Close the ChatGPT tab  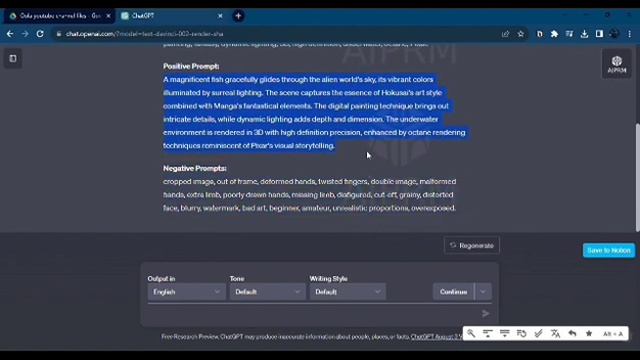click(220, 16)
